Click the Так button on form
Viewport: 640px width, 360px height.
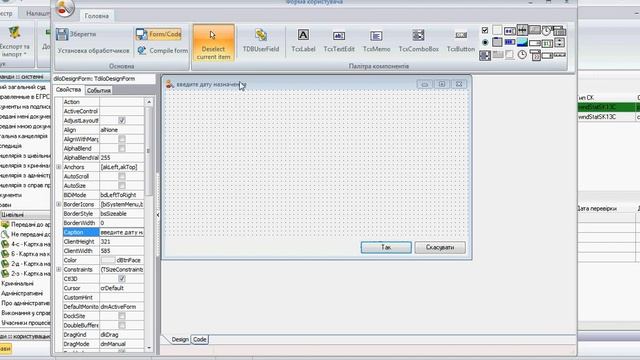coord(386,247)
